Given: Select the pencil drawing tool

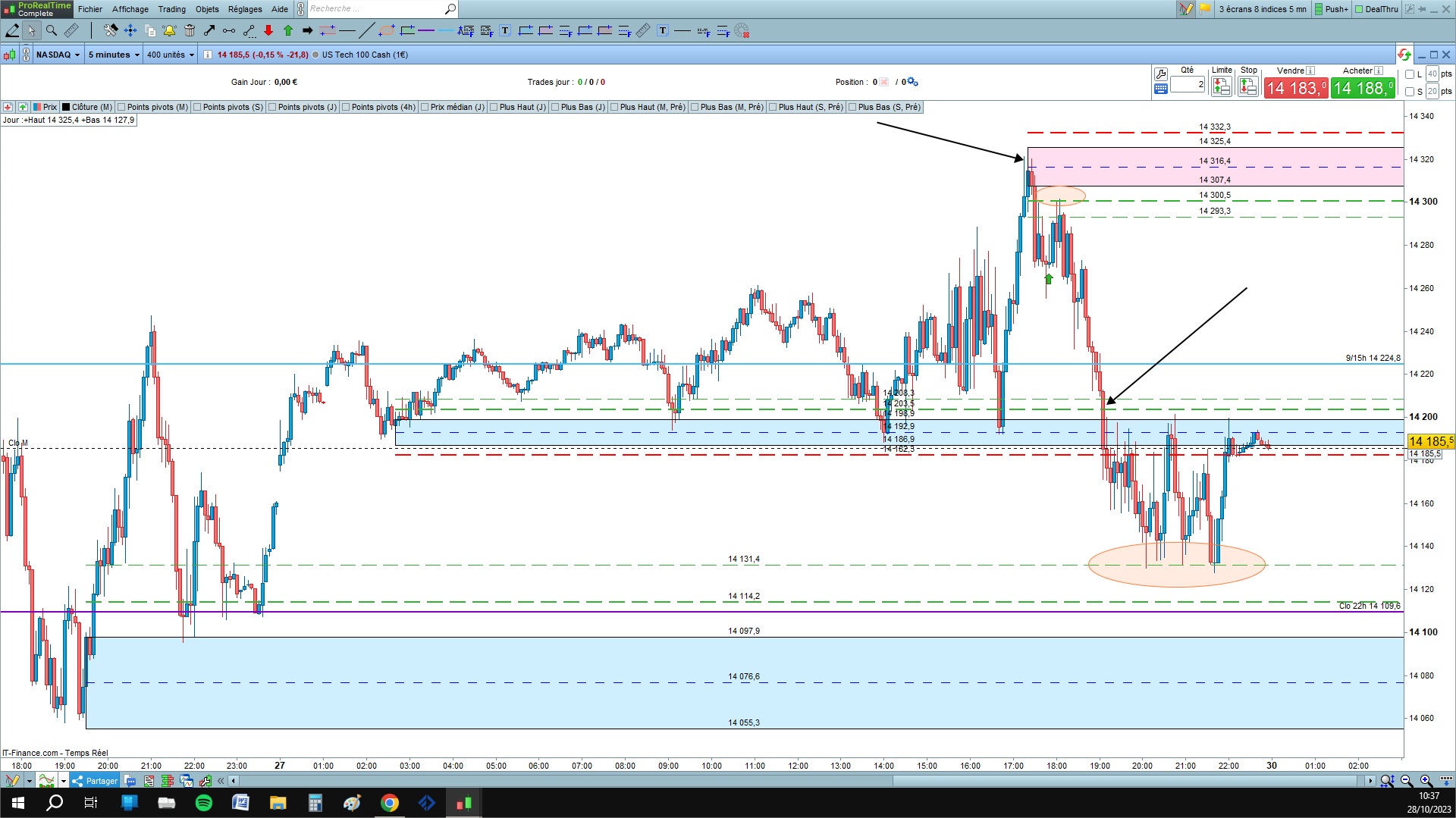Looking at the screenshot, I should point(12,31).
